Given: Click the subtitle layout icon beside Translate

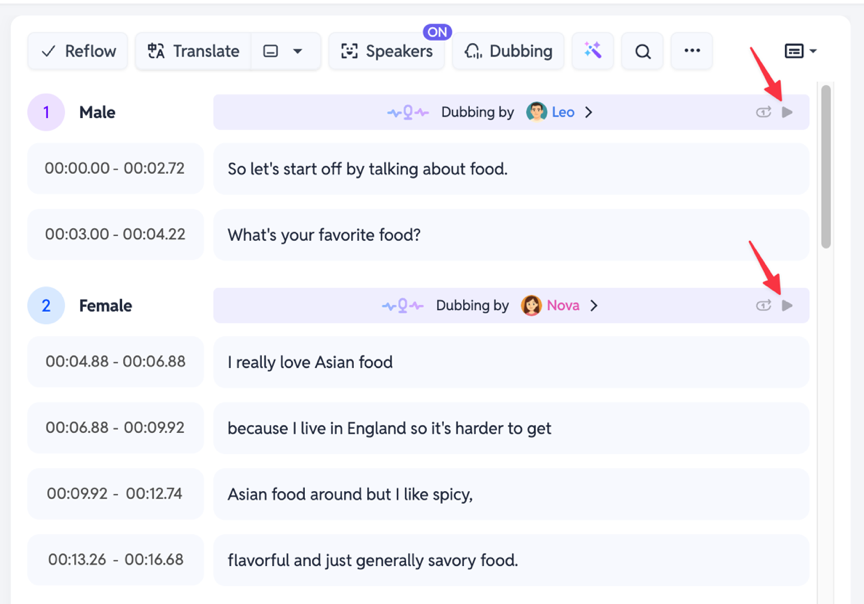Looking at the screenshot, I should tap(271, 51).
